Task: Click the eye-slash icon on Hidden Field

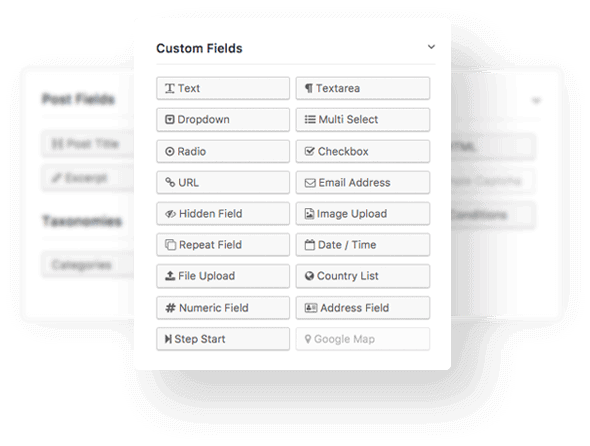Action: point(170,214)
